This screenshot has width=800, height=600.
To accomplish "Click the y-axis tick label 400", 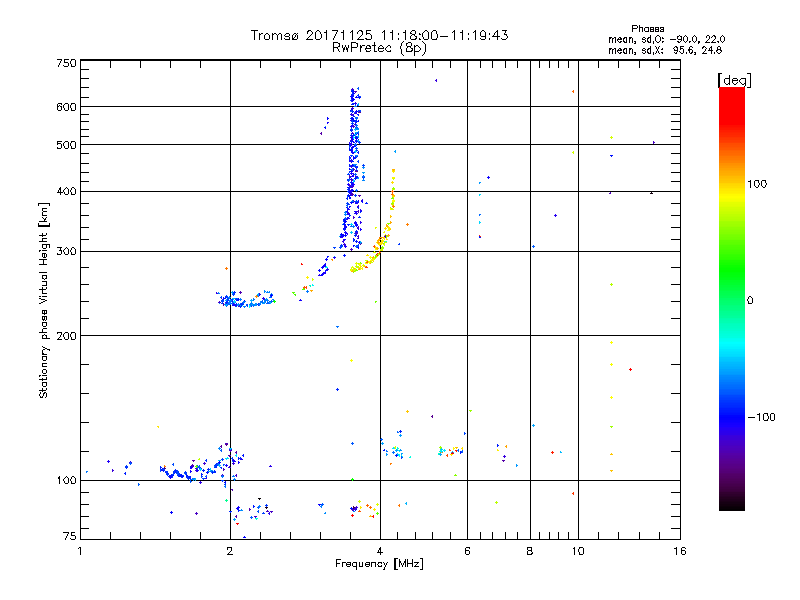I will tap(66, 191).
